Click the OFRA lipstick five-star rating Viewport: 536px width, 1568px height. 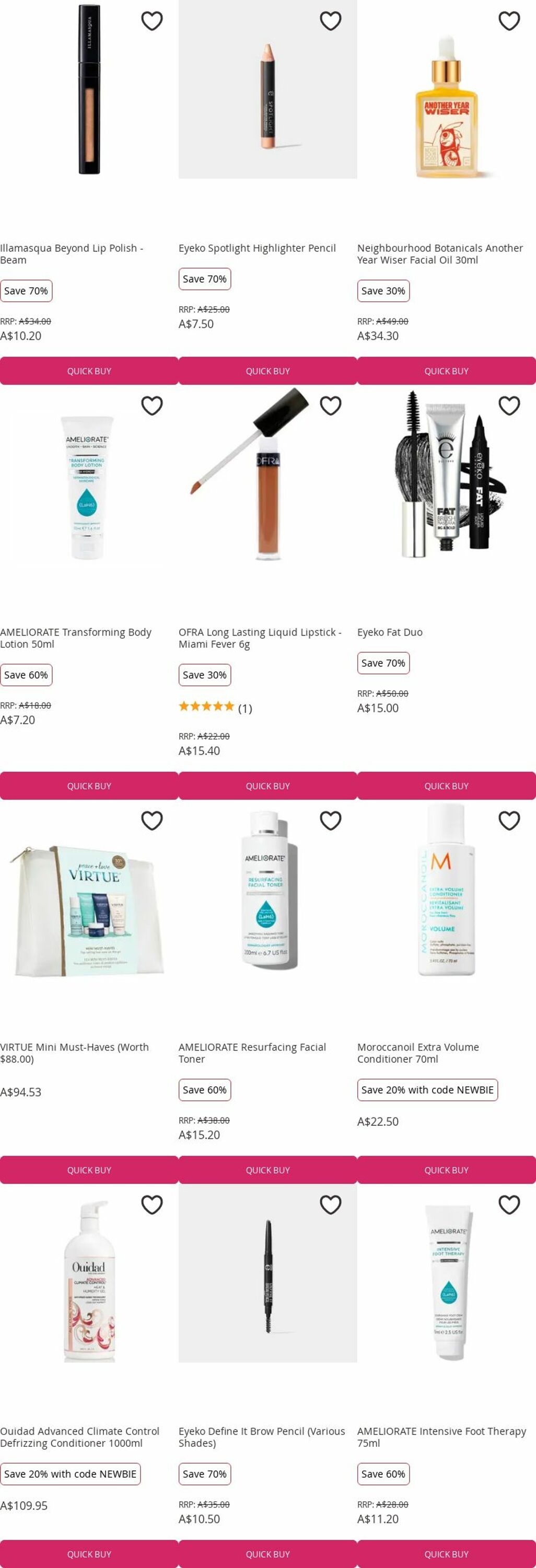pyautogui.click(x=206, y=706)
